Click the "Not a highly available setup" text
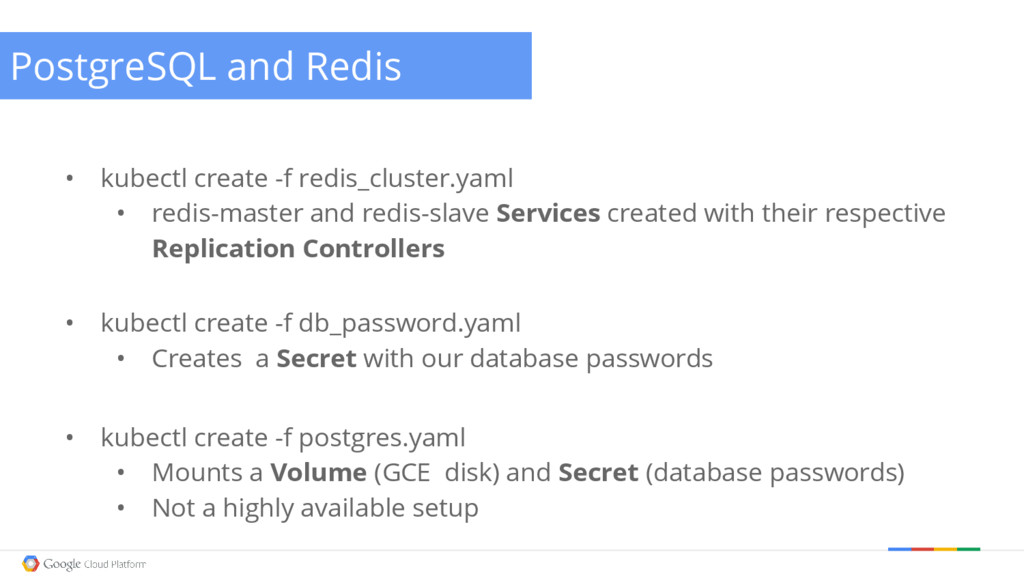The width and height of the screenshot is (1024, 576). click(315, 507)
